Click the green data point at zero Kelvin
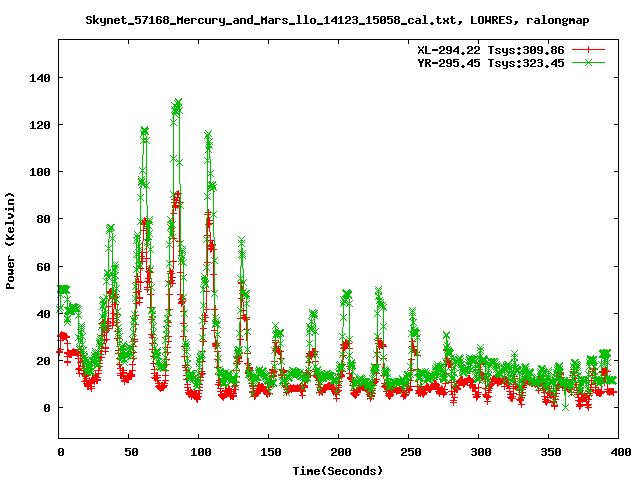This screenshot has width=640, height=480. point(565,407)
